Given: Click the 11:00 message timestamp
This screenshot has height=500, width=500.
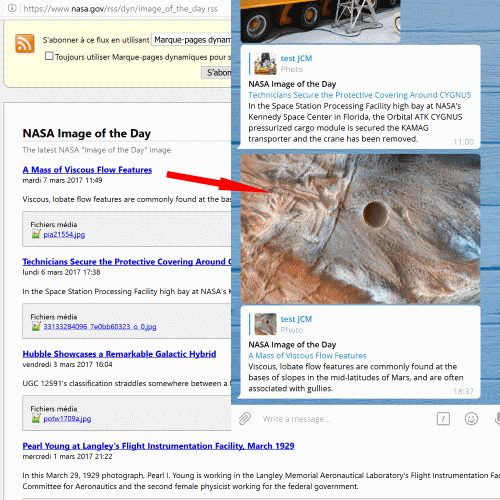Looking at the screenshot, I should tap(463, 142).
